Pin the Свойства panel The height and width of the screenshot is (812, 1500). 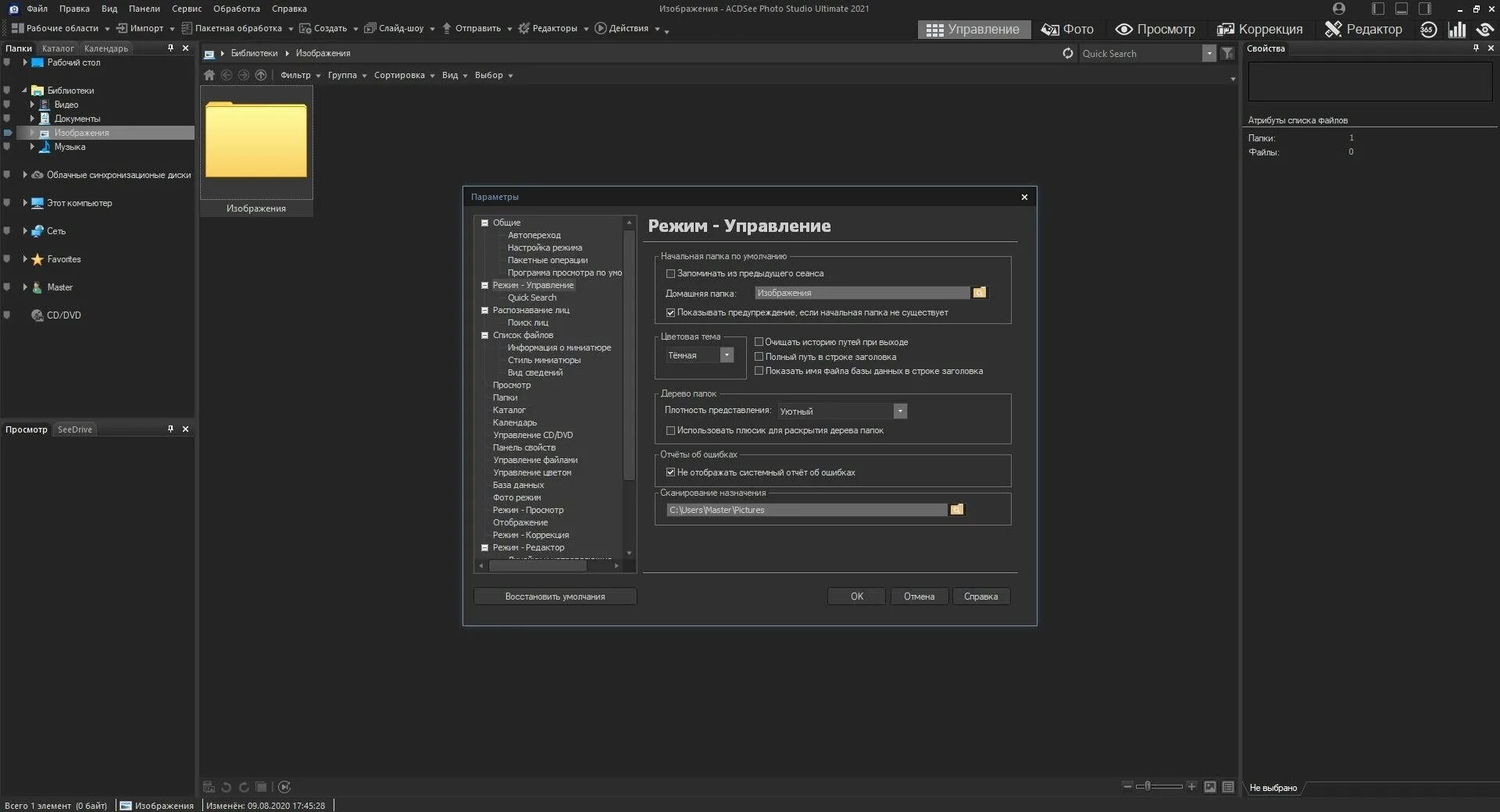pos(1476,48)
